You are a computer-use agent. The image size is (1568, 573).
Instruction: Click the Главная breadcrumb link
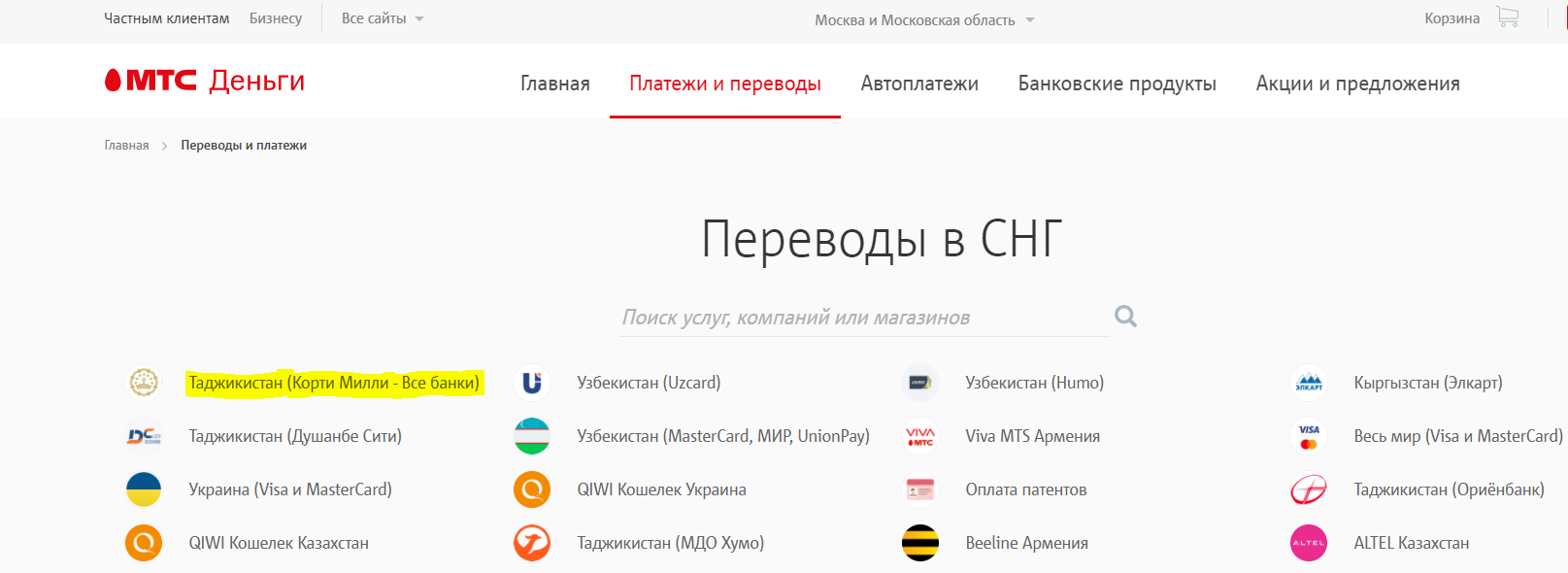[x=126, y=146]
